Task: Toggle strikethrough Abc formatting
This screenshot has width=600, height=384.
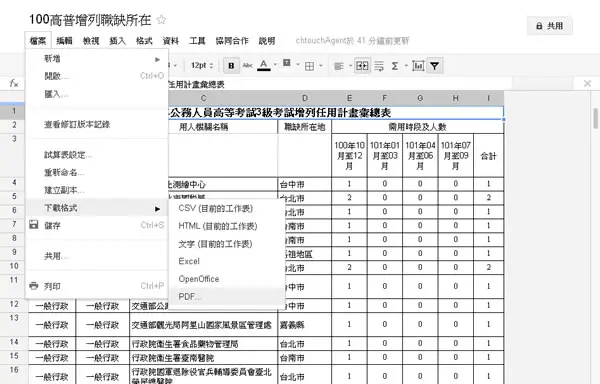Action: point(248,65)
